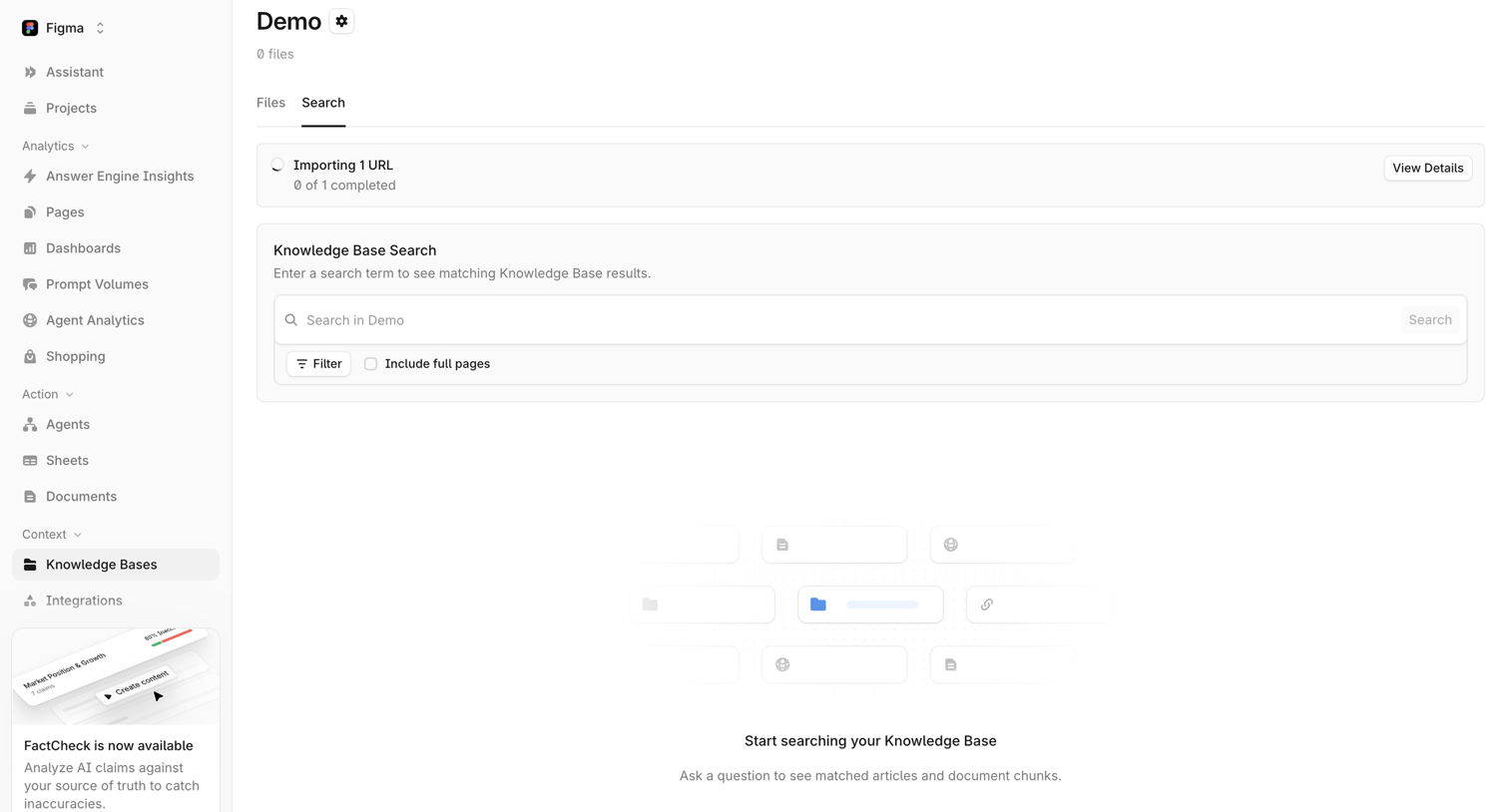This screenshot has width=1509, height=812.
Task: Click the Documents file icon
Action: (30, 497)
